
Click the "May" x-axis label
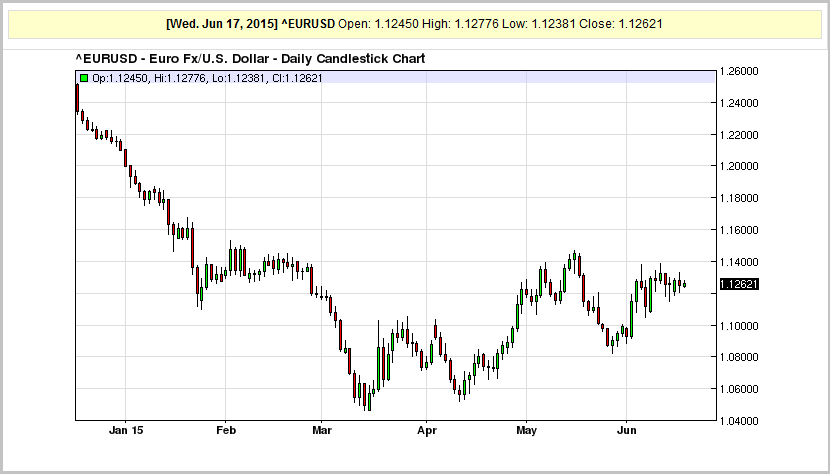click(x=526, y=430)
